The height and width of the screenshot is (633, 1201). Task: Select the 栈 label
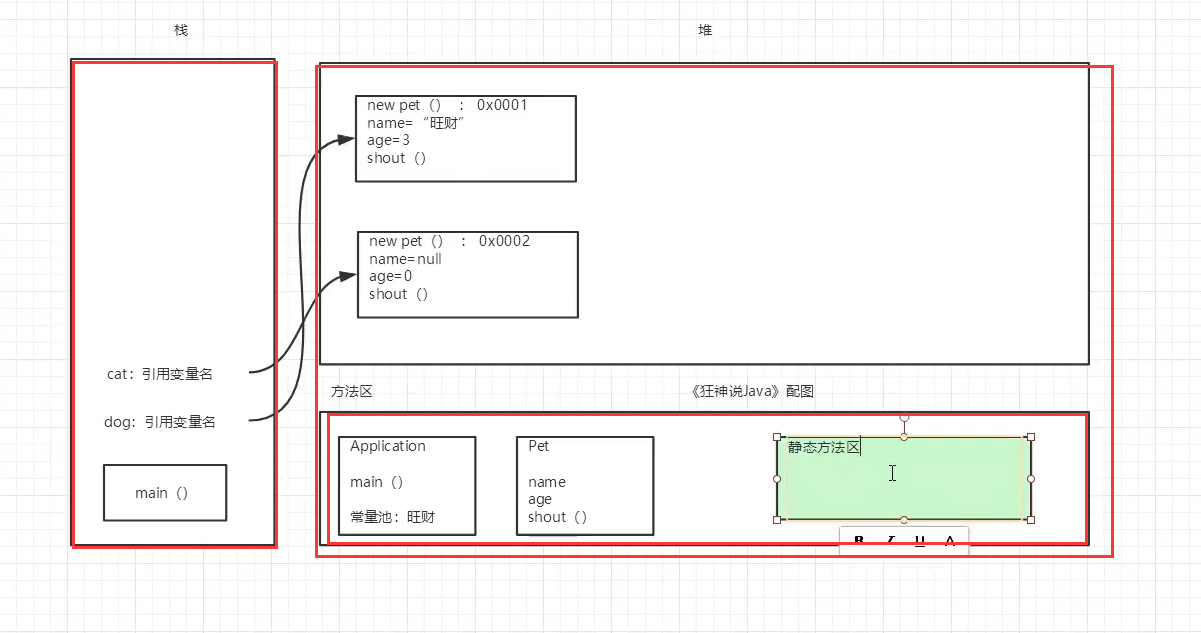(x=181, y=30)
